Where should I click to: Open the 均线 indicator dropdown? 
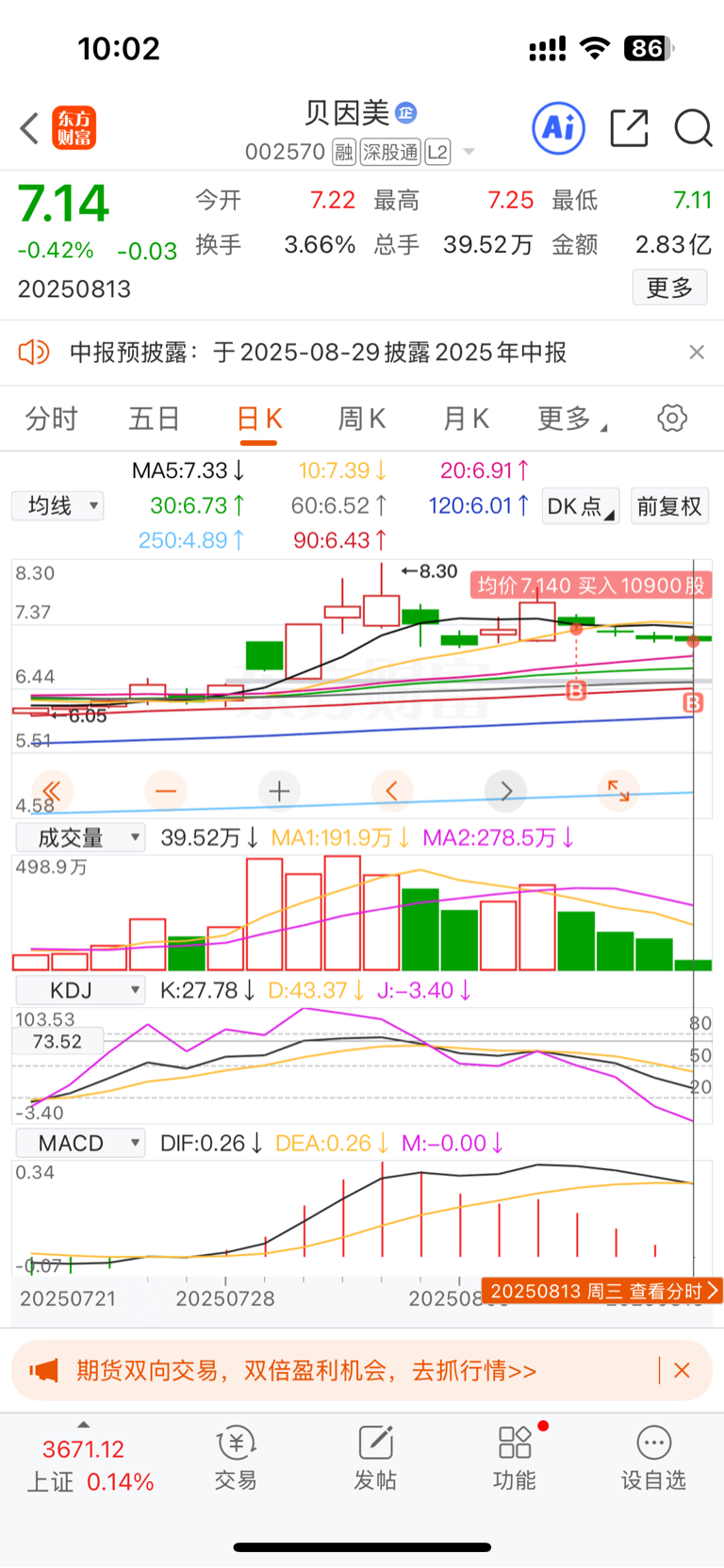(58, 506)
